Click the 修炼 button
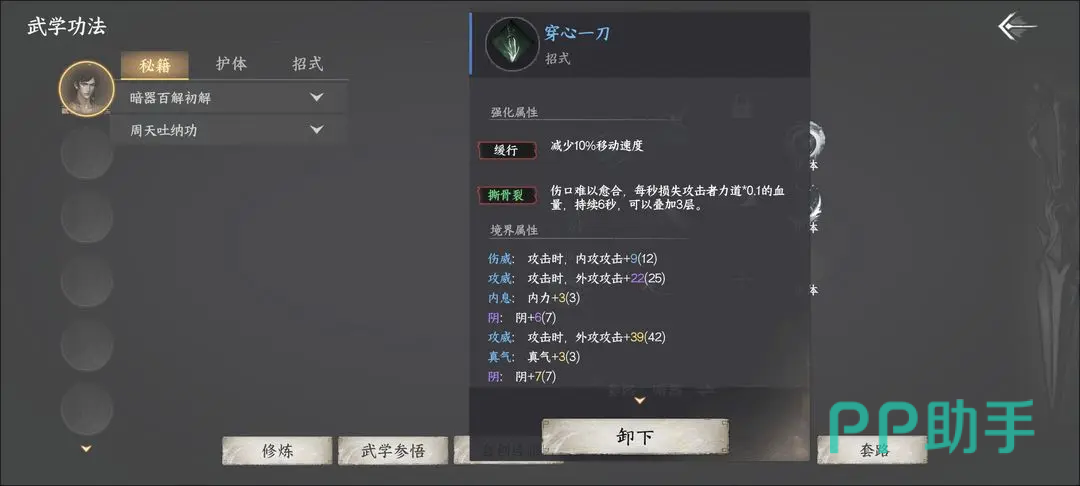Viewport: 1080px width, 486px height. point(277,451)
